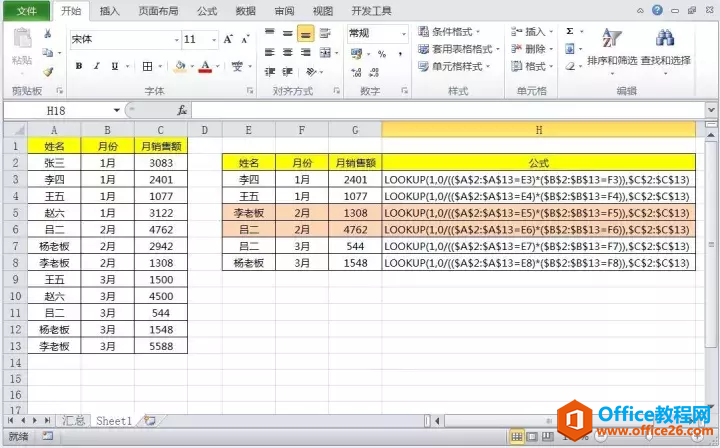The height and width of the screenshot is (448, 720).
Task: Apply red font color
Action: pos(205,67)
